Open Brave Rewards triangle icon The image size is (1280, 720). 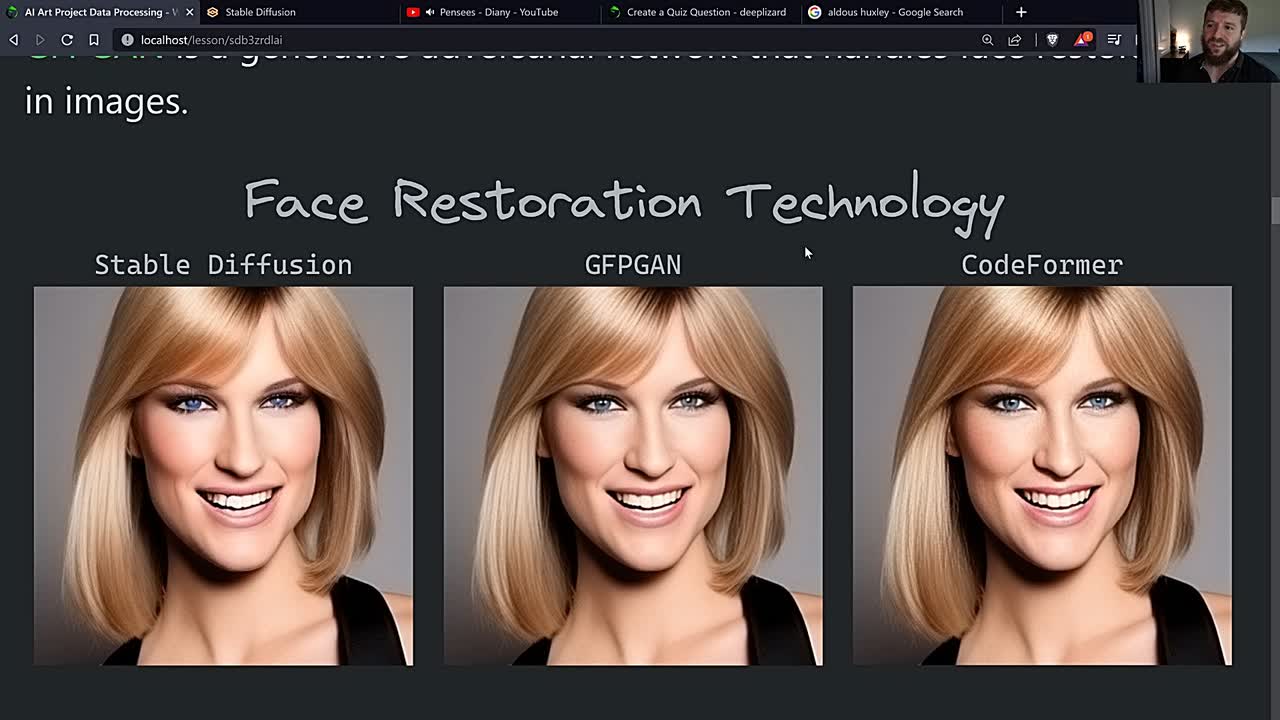point(1082,40)
